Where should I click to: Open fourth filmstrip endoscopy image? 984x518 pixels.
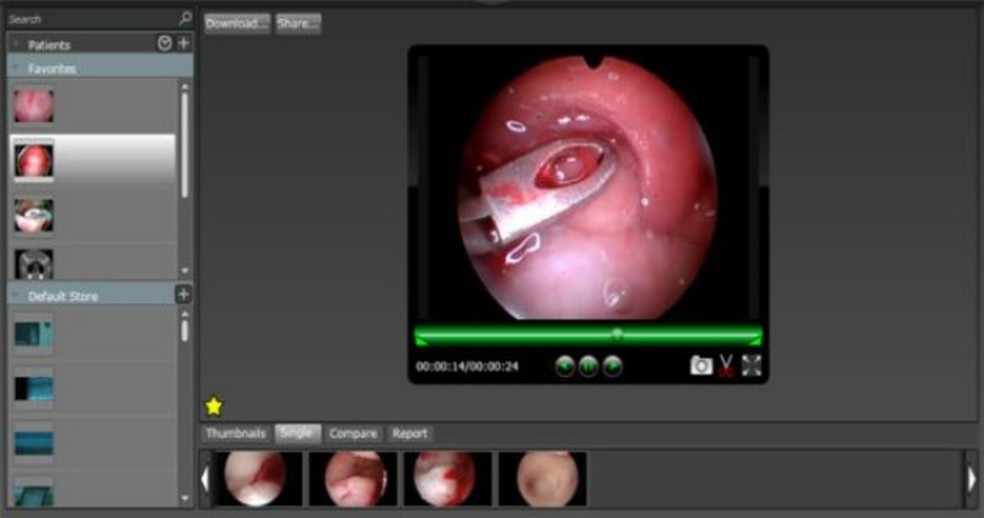coord(543,478)
